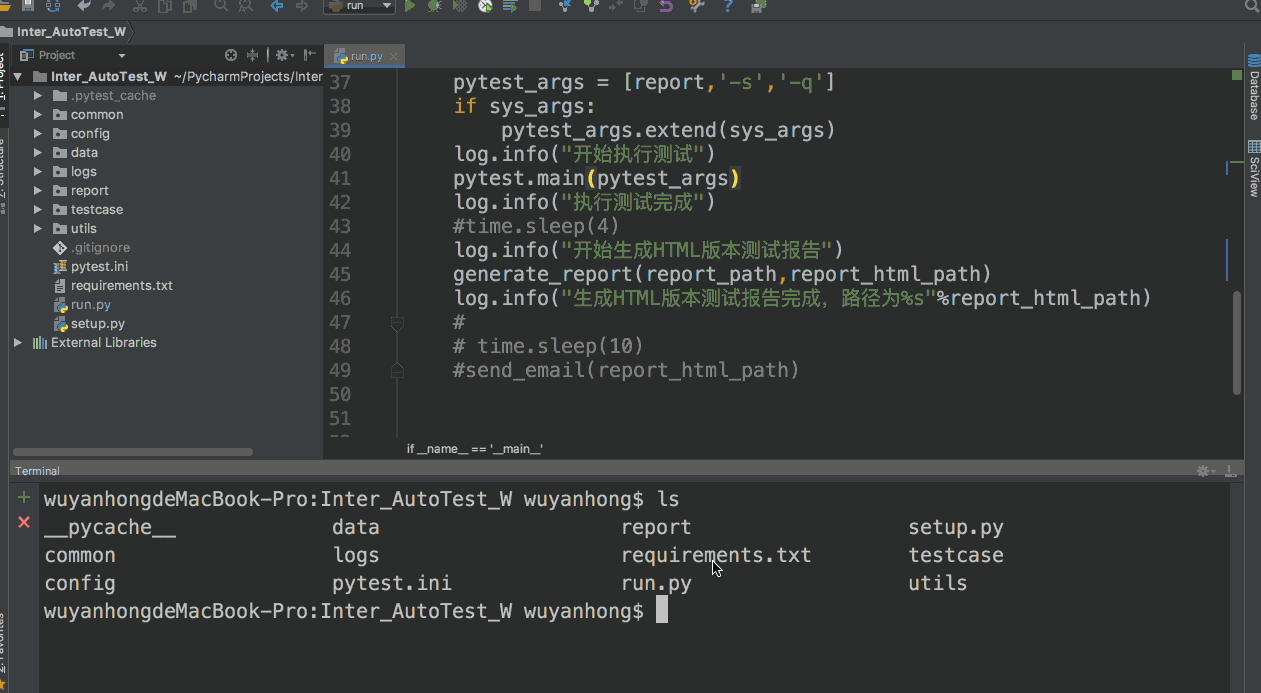The height and width of the screenshot is (693, 1261).
Task: Toggle the code fold marker at line 49
Action: point(397,370)
